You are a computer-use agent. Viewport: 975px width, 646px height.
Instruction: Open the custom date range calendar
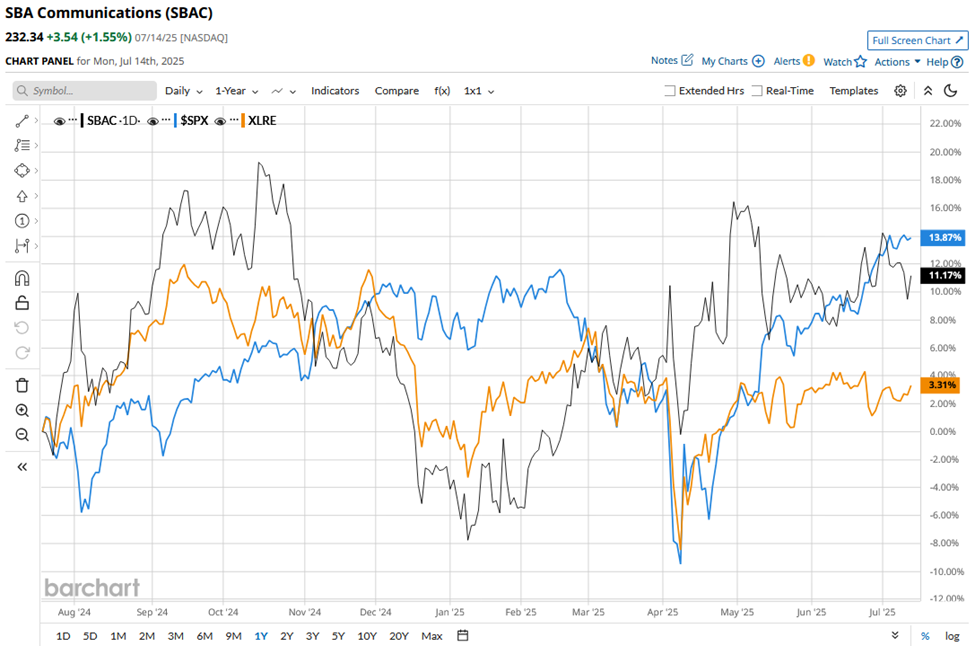tap(463, 635)
